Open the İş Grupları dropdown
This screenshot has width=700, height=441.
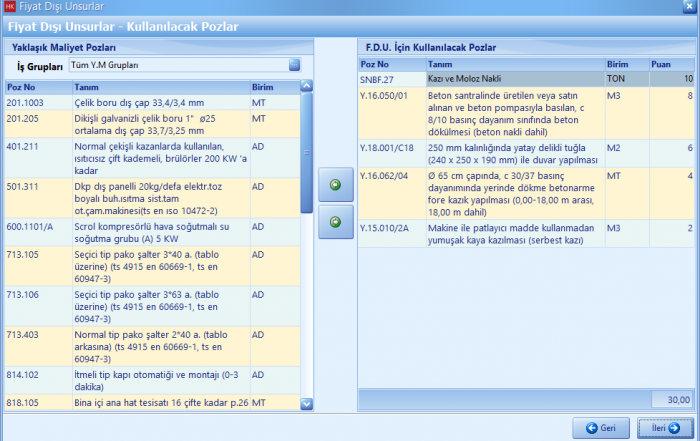(x=294, y=65)
